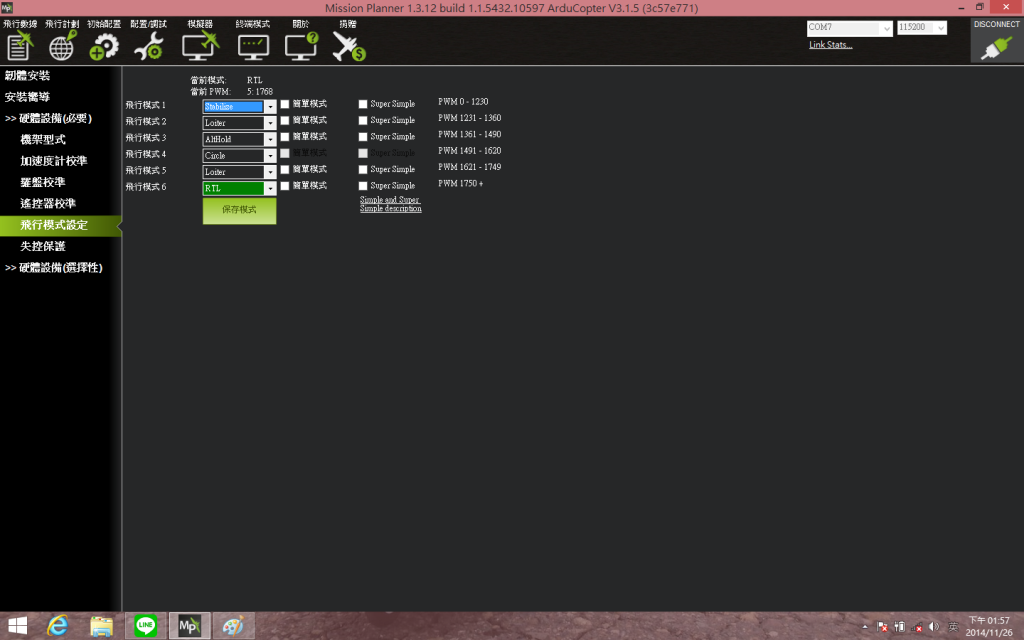Check Super Simple for 飛行模式 3
Image resolution: width=1024 pixels, height=640 pixels.
click(363, 136)
